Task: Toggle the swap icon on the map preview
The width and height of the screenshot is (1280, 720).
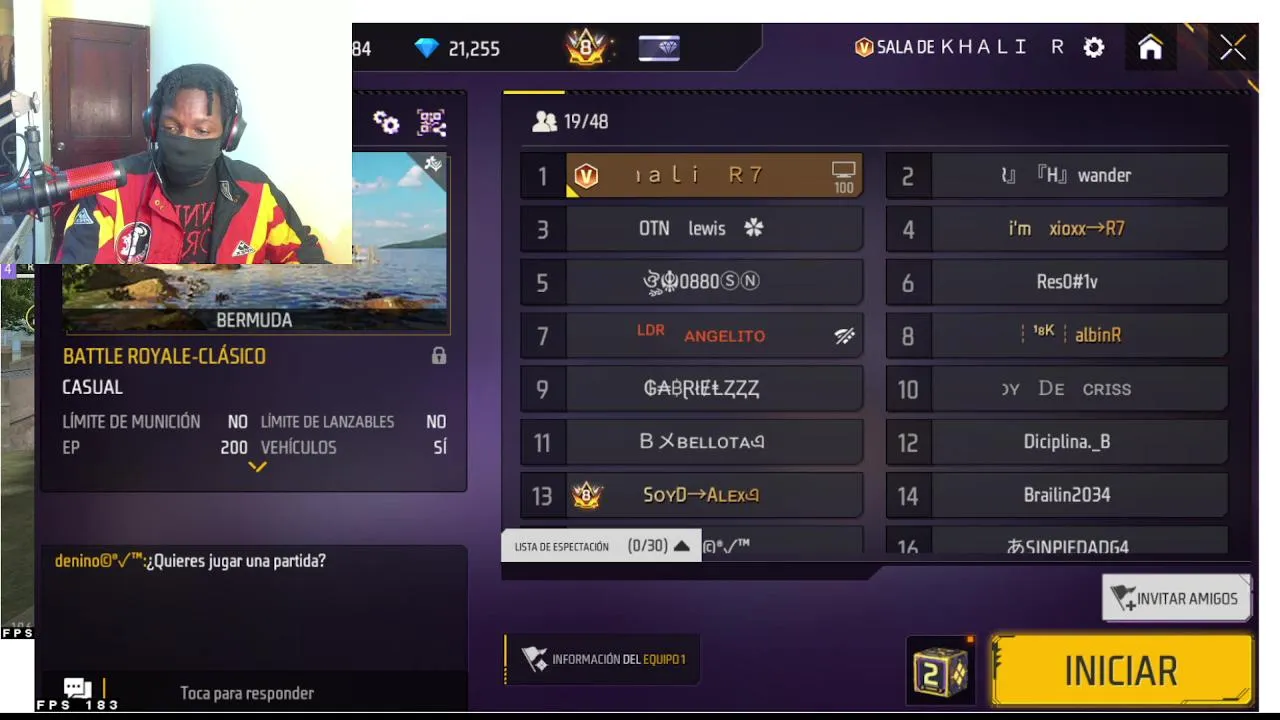Action: [x=433, y=164]
